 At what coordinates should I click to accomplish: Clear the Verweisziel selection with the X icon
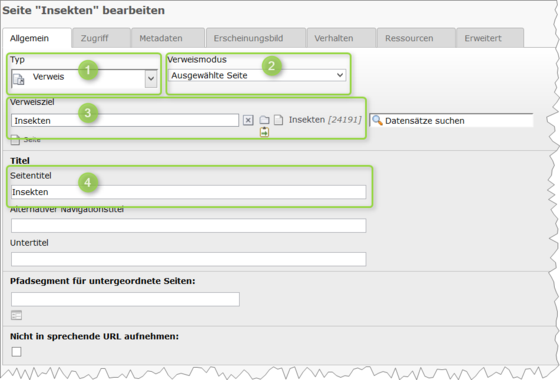(x=248, y=120)
